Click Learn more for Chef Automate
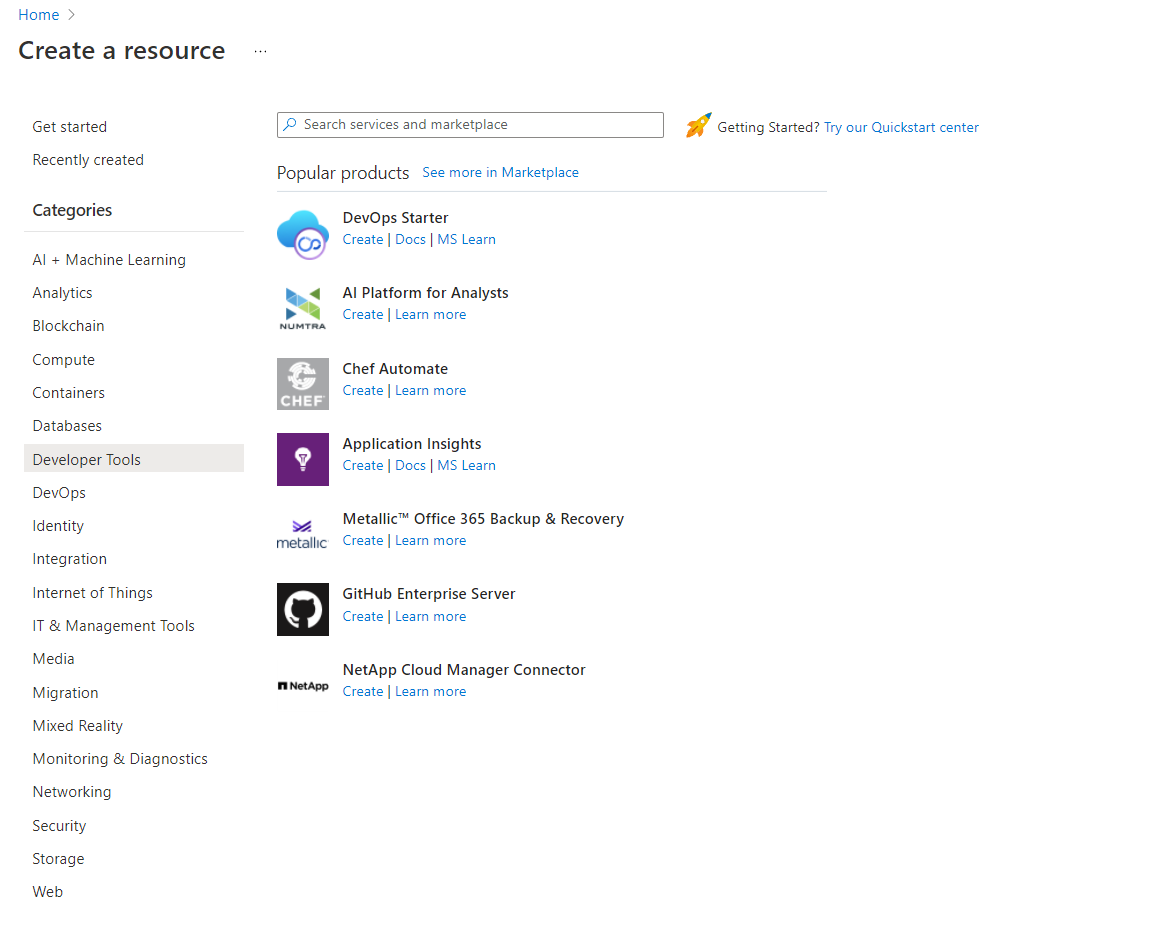This screenshot has height=926, width=1158. point(431,391)
